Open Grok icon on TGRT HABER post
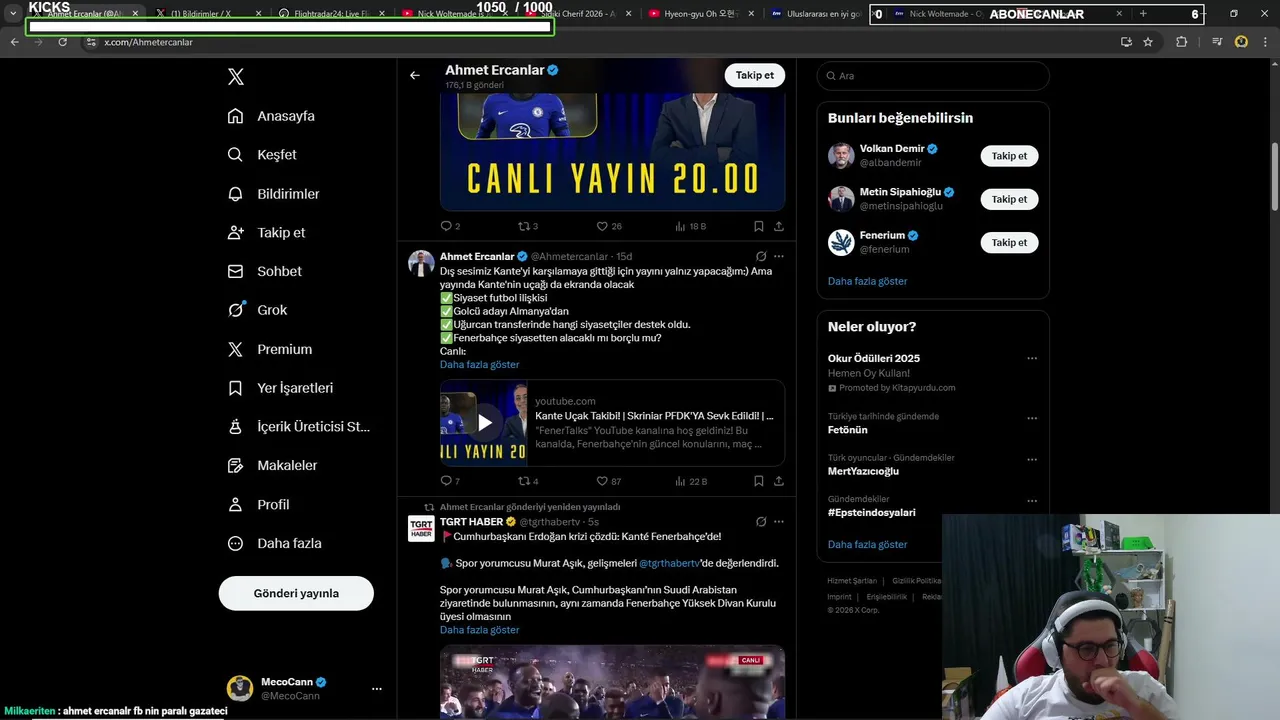This screenshot has height=720, width=1280. [x=761, y=522]
